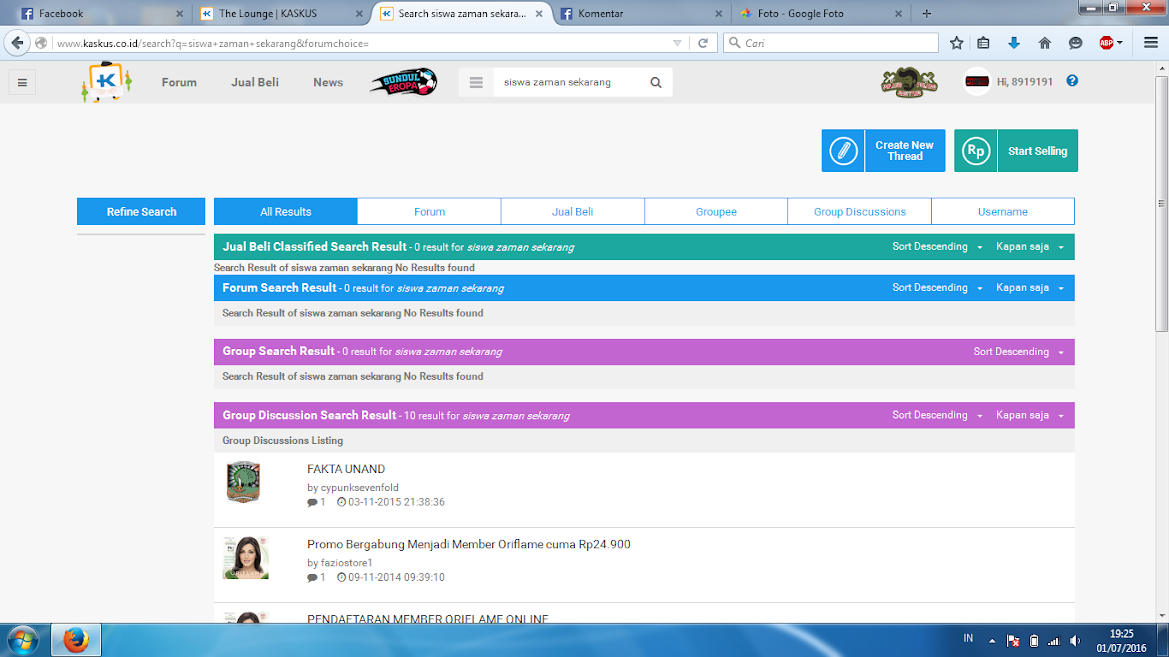Screen dimensions: 1169x657
Task: Click the Rp icon of Start Selling
Action: (x=976, y=151)
